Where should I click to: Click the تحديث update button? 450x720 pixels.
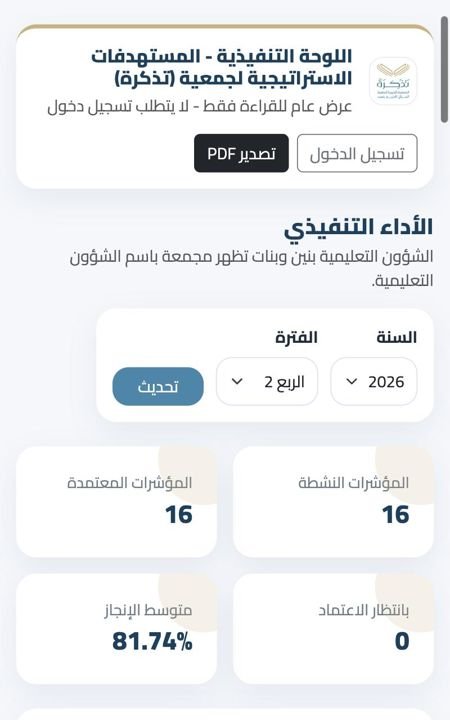click(158, 387)
